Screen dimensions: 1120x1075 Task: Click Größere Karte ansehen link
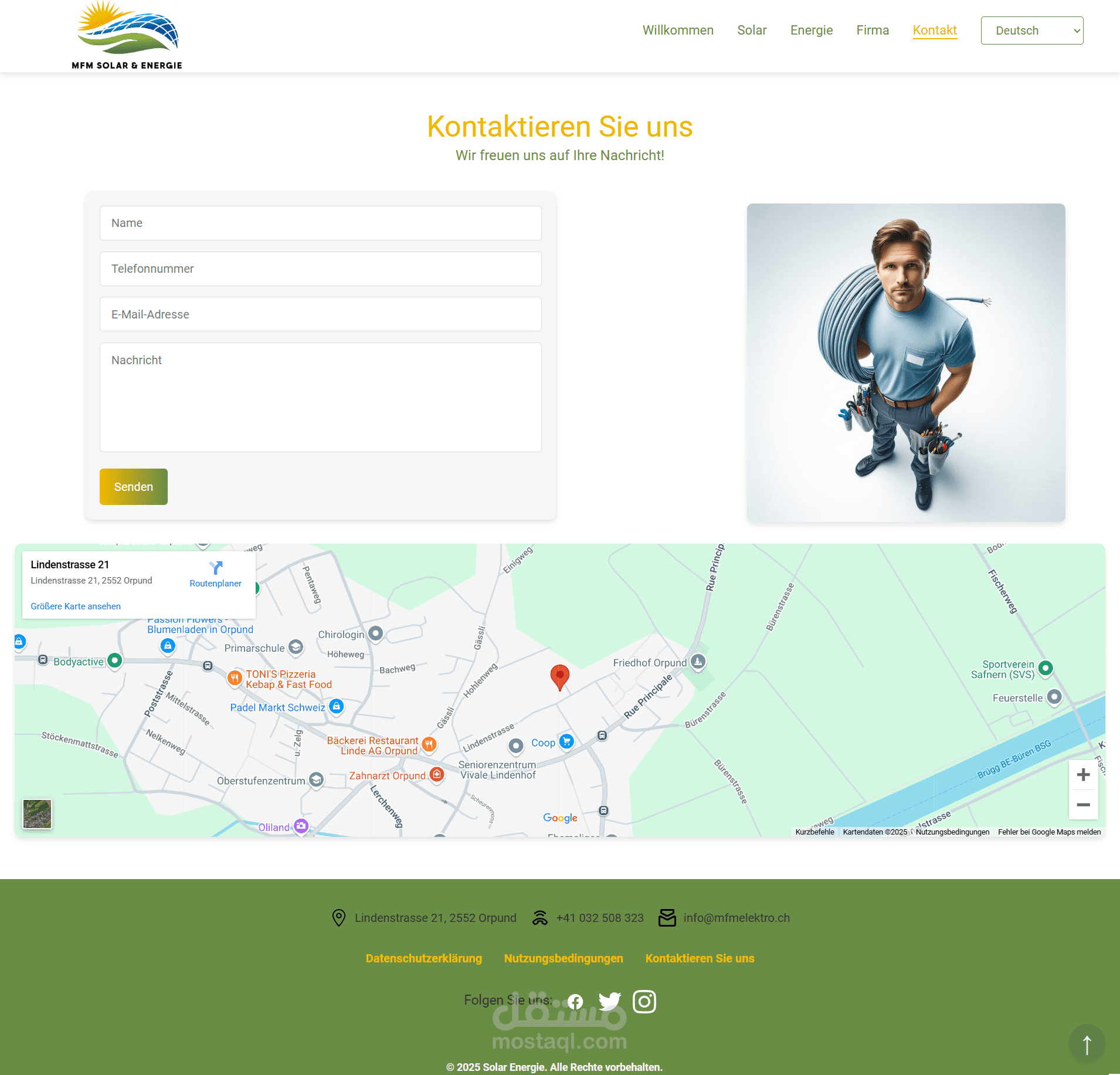pos(76,606)
